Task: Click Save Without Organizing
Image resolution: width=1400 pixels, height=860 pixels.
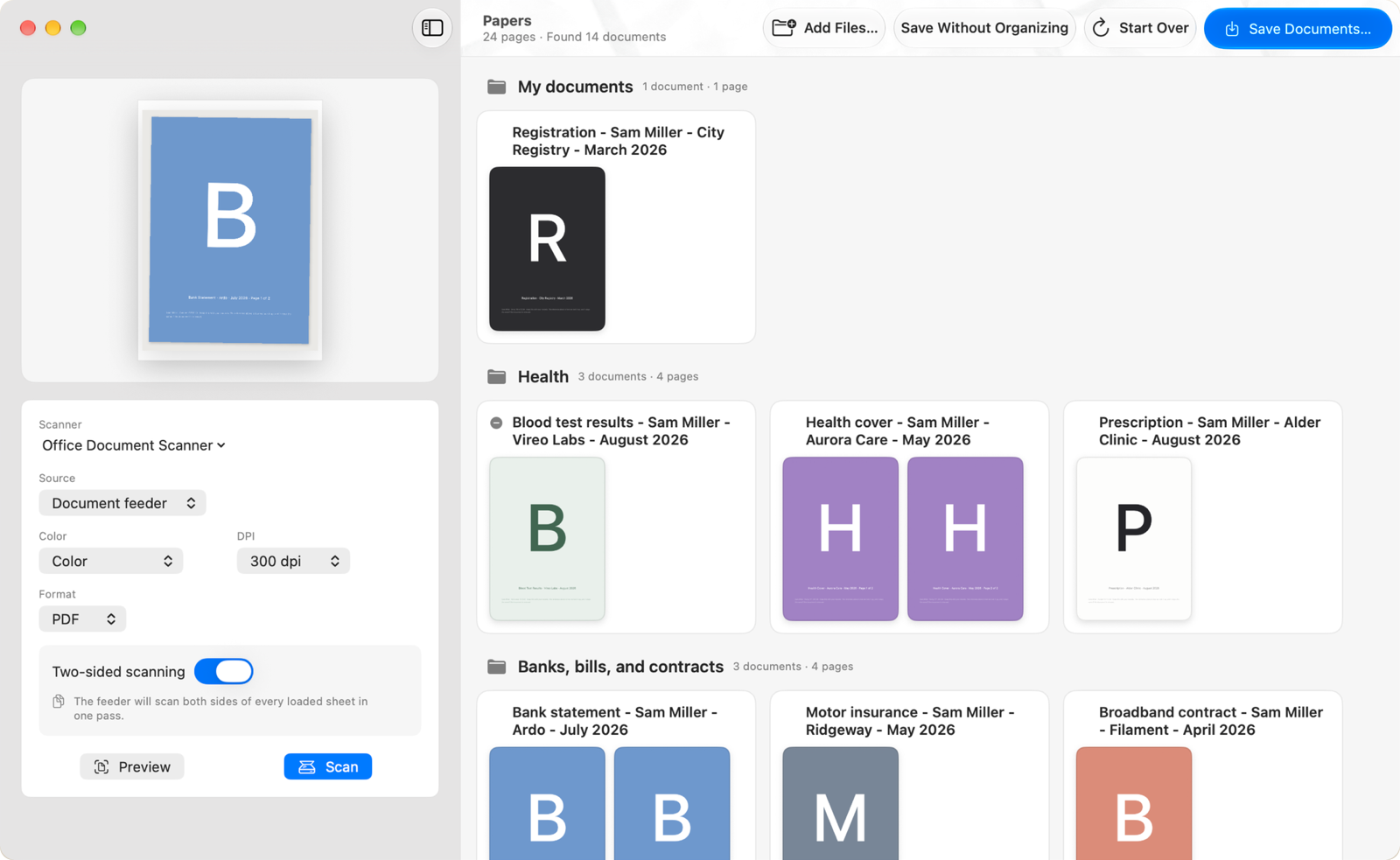Action: (x=984, y=28)
